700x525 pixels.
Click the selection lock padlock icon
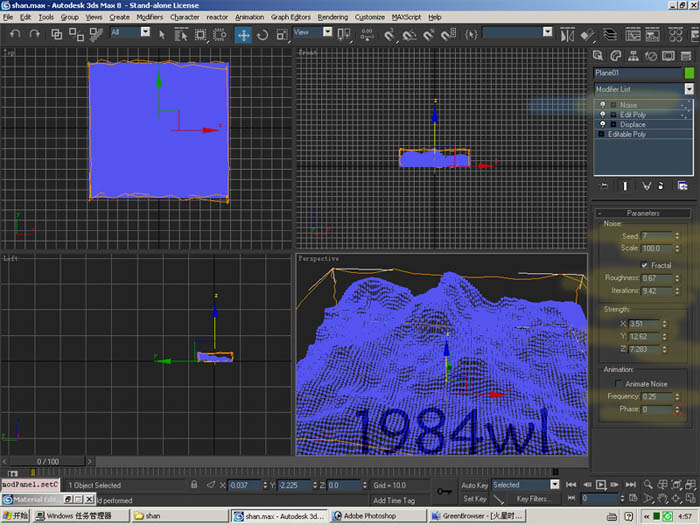tap(194, 484)
